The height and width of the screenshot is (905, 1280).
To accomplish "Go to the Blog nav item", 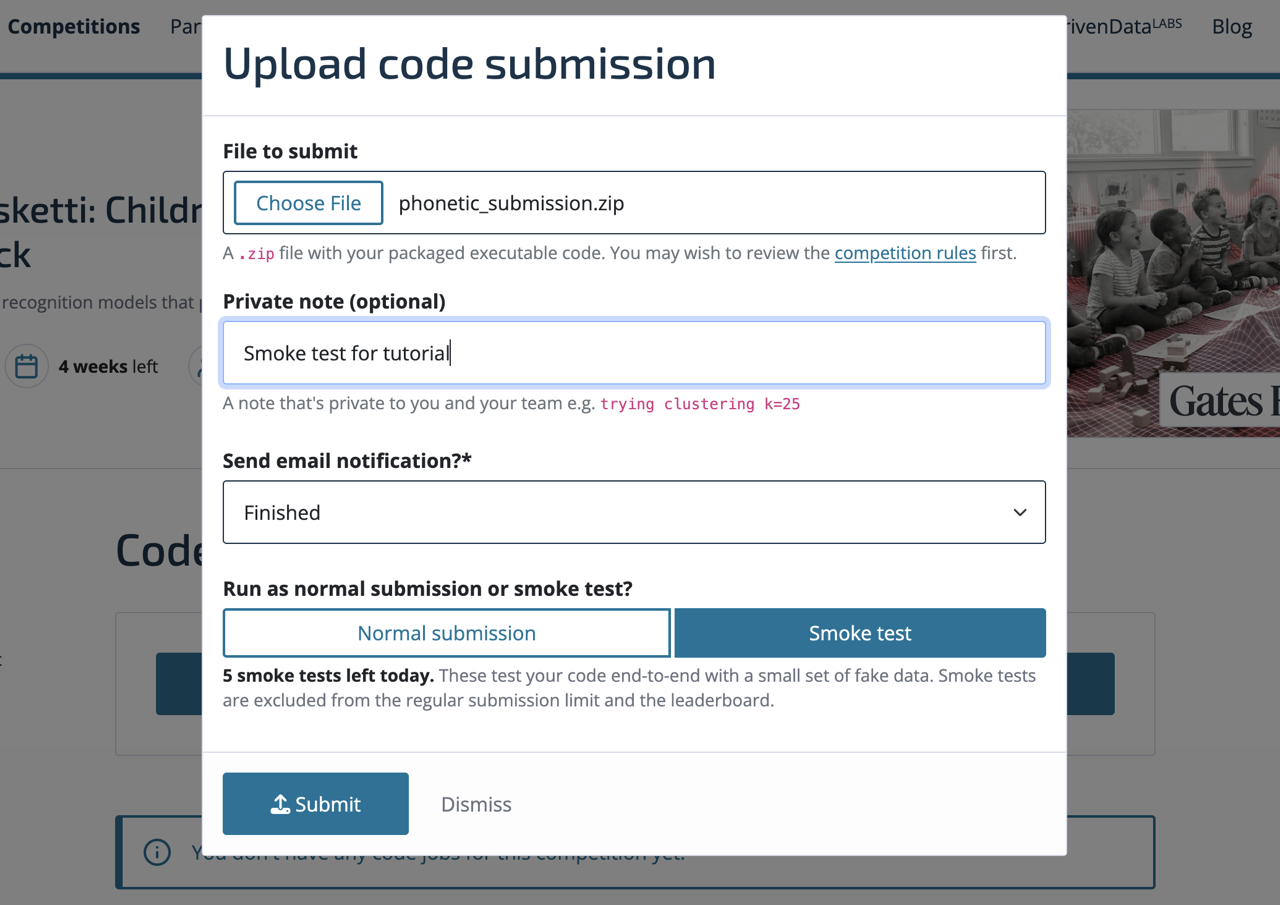I will coord(1231,27).
